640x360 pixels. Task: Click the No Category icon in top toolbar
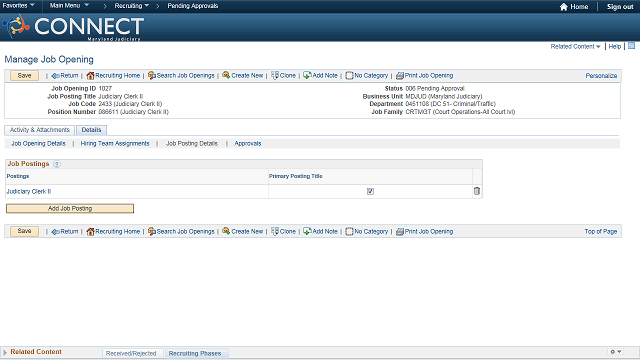349,76
